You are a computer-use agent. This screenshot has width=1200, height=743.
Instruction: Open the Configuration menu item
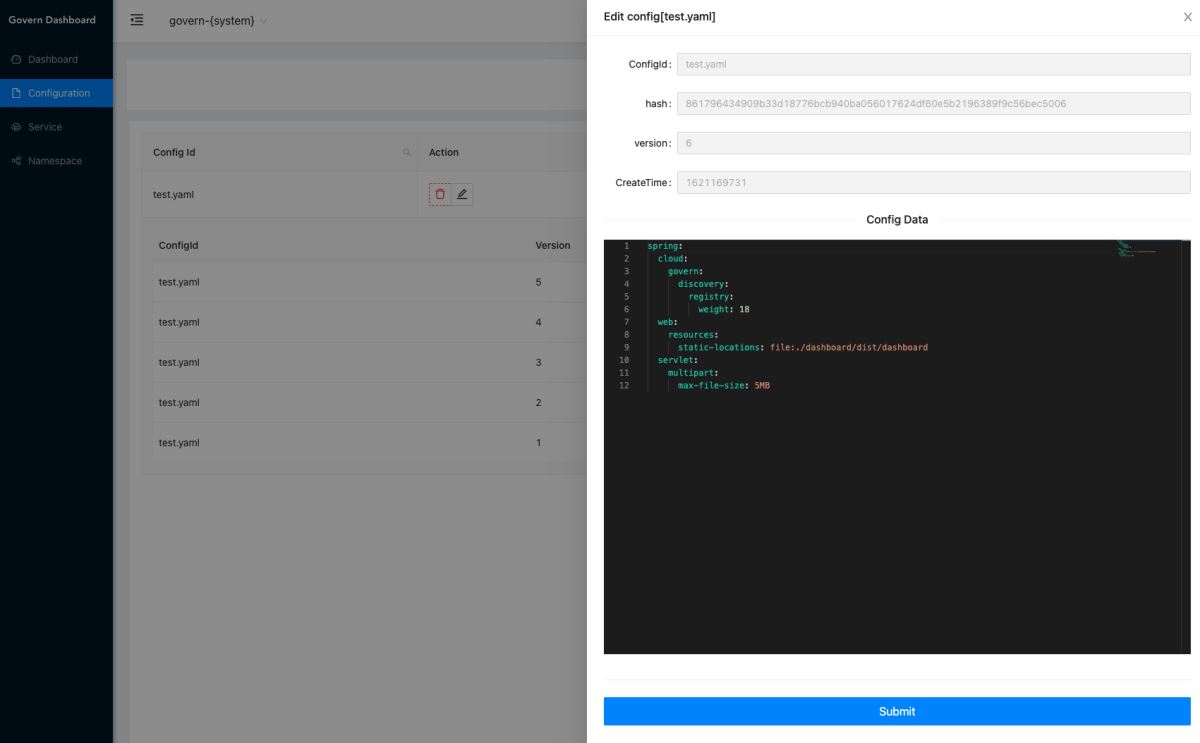pos(58,93)
